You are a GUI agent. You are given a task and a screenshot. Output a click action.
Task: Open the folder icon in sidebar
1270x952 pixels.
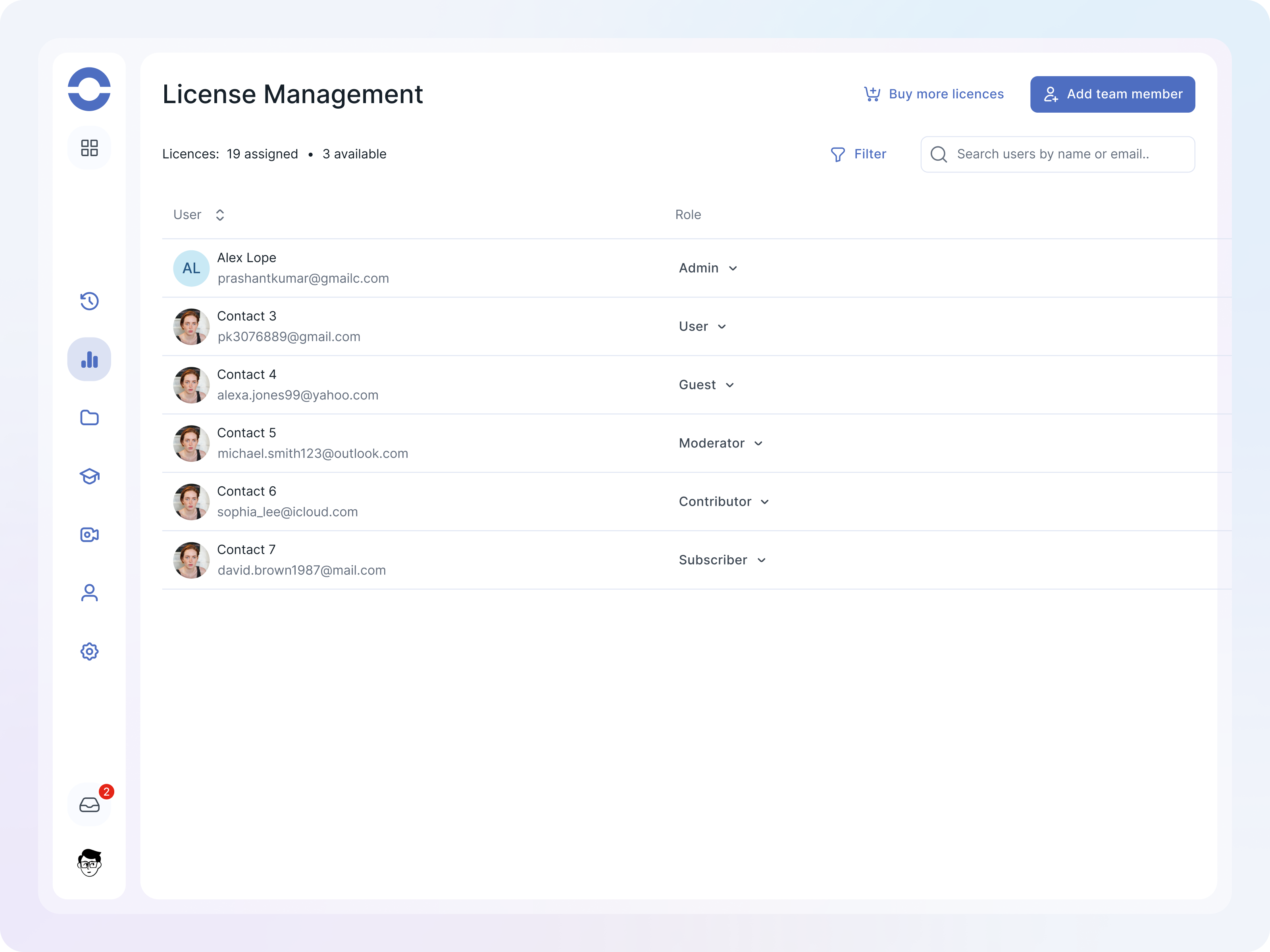click(x=89, y=418)
